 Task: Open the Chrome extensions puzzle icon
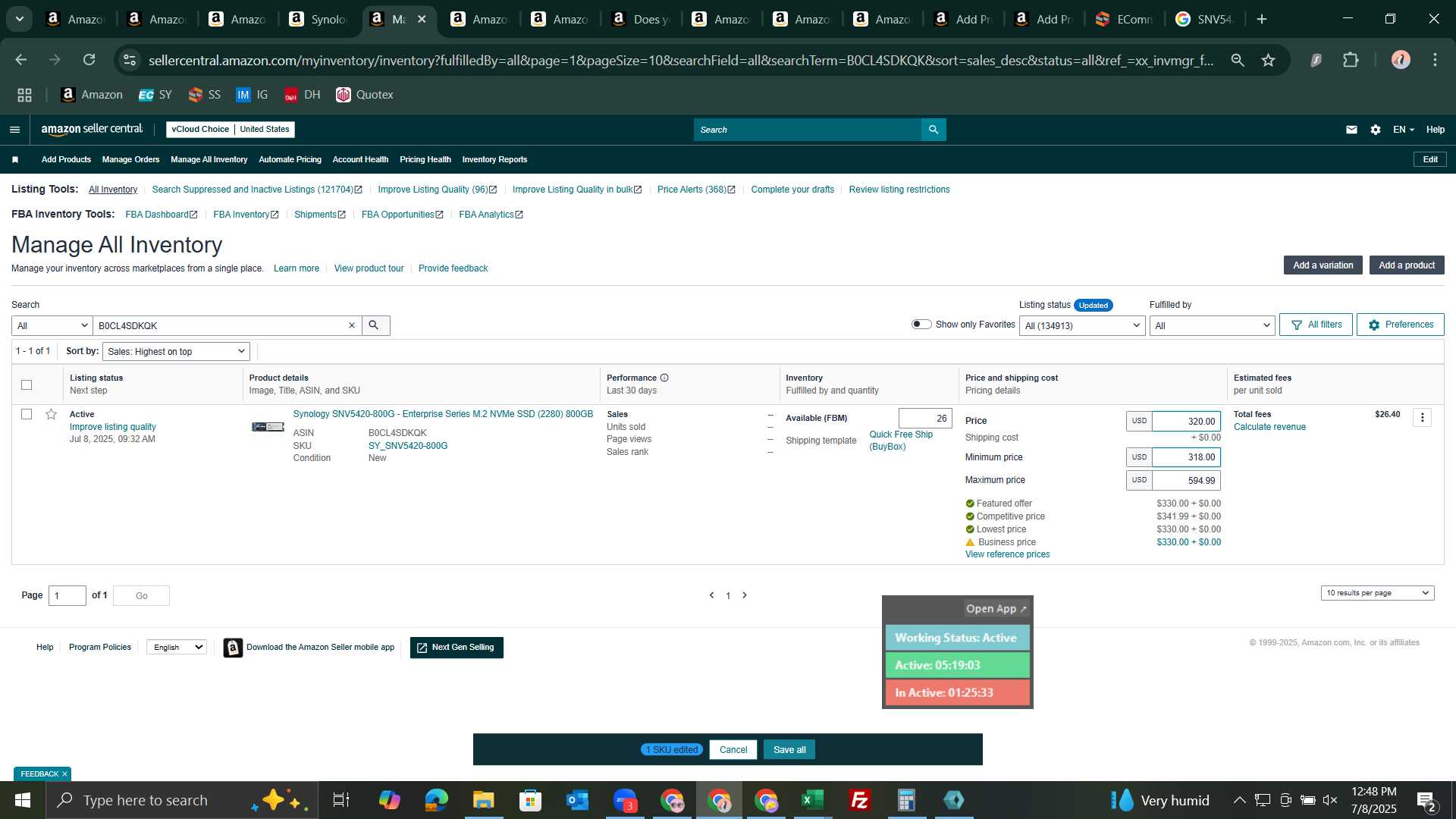(1351, 60)
